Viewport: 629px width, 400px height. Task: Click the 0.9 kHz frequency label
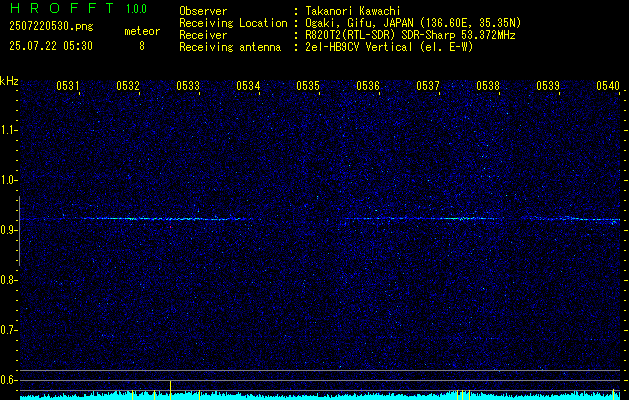pos(7,230)
